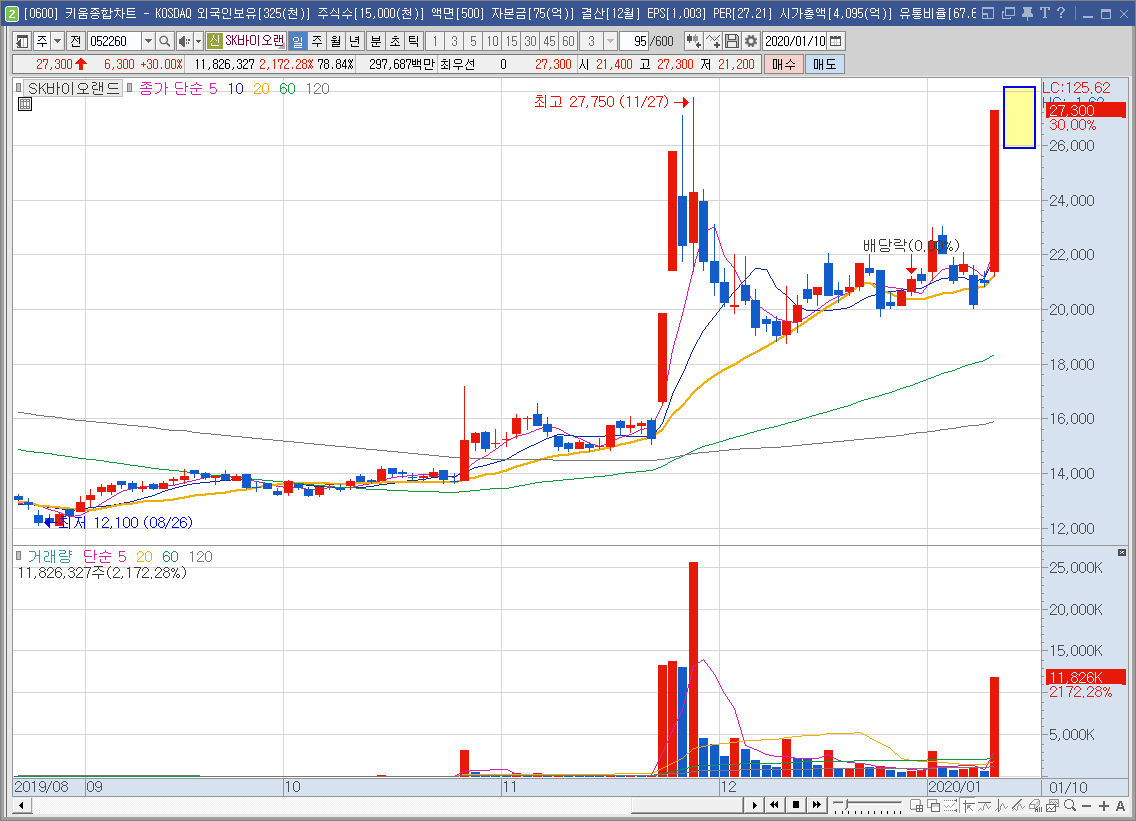The height and width of the screenshot is (821, 1136).
Task: Click the 매도 sell button
Action: 824,64
